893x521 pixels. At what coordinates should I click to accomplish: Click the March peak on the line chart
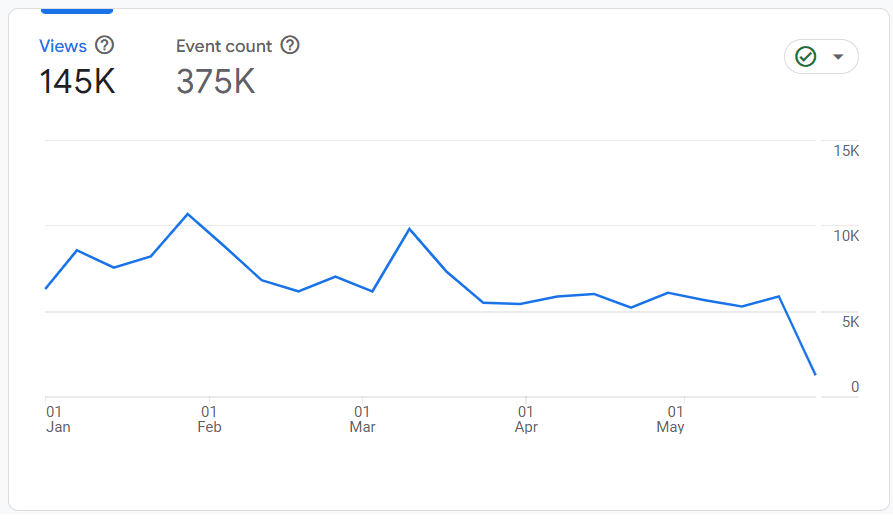[410, 229]
